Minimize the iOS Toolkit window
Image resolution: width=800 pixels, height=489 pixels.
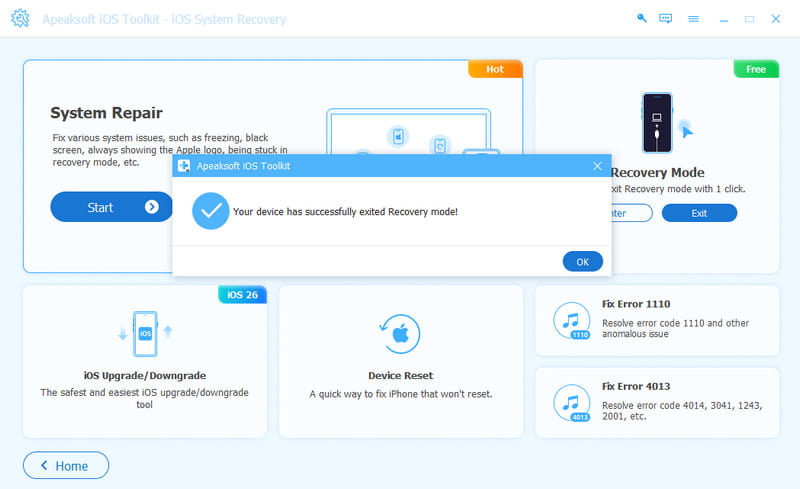point(723,19)
